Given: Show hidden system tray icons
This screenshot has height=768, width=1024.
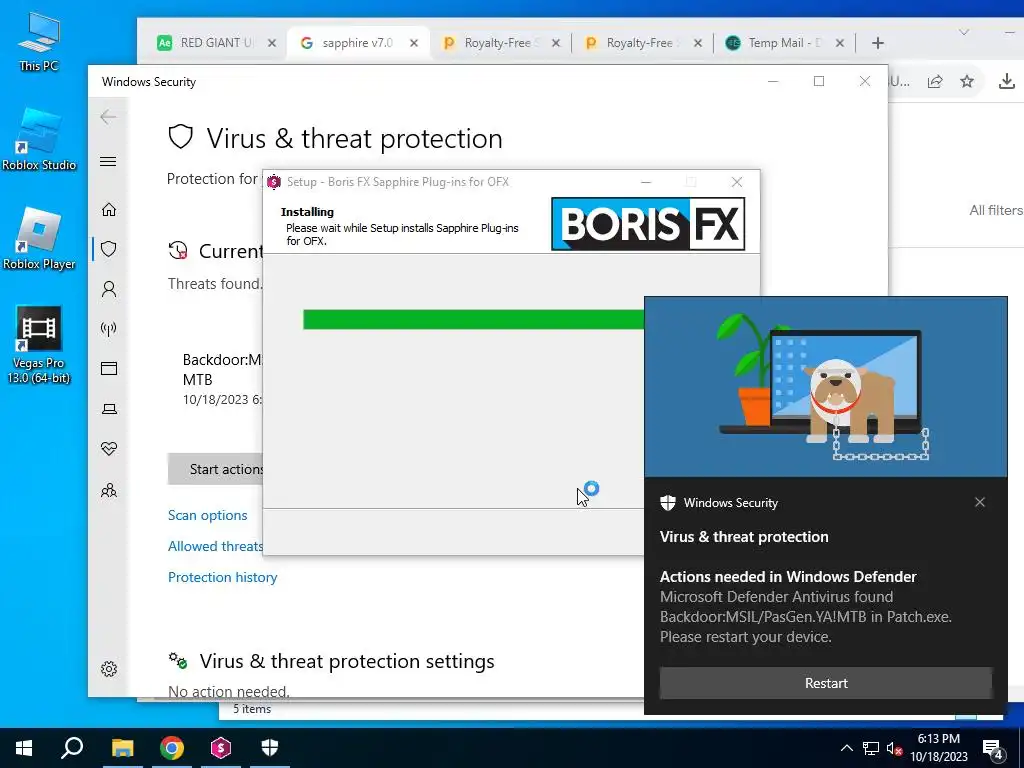Looking at the screenshot, I should coord(846,748).
